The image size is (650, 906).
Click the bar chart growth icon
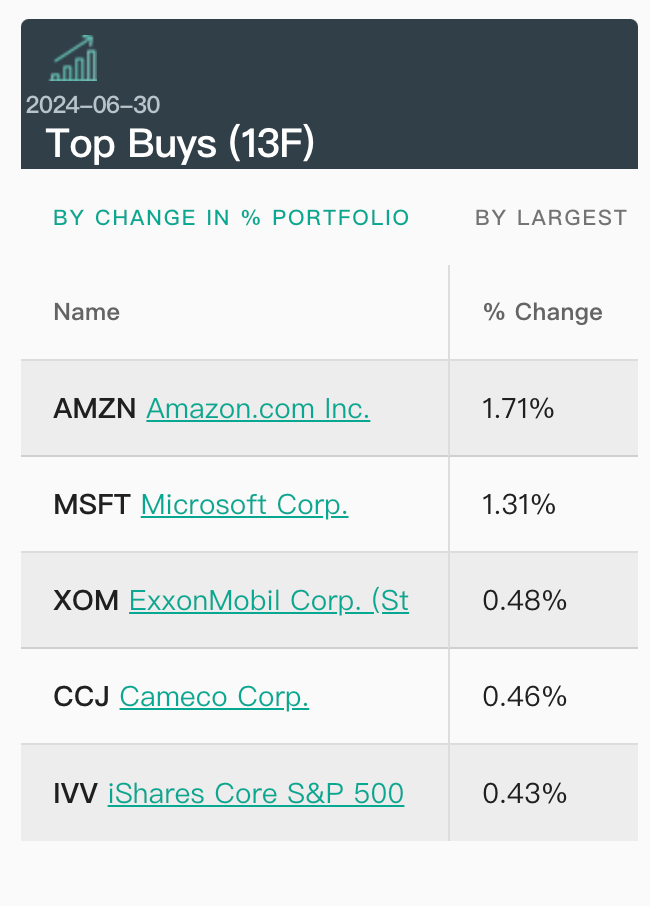tap(74, 59)
